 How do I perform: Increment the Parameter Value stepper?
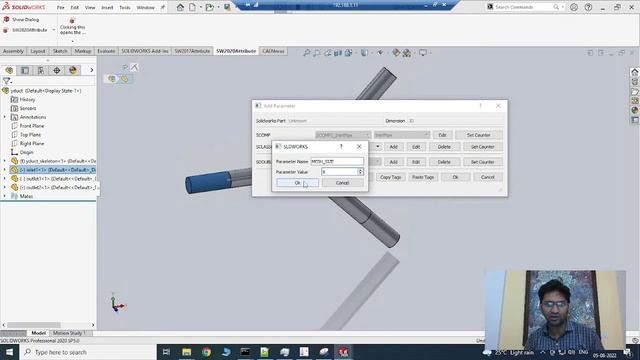[360, 170]
